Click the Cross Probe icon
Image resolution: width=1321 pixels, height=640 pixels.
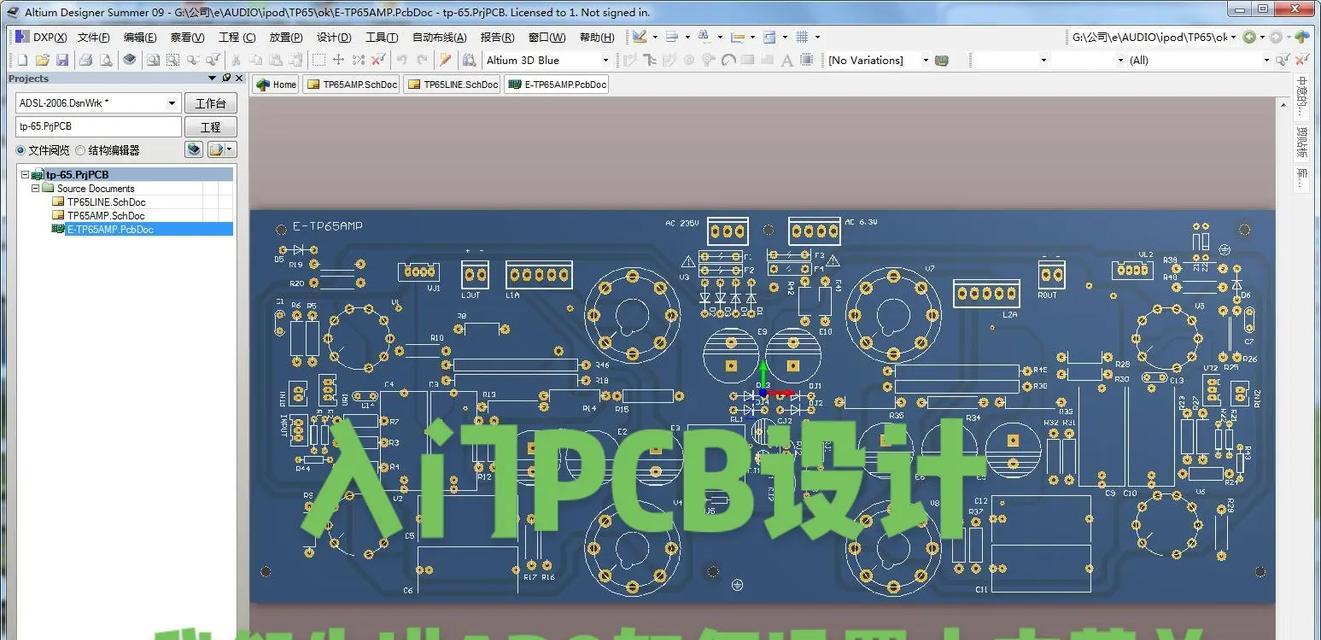pos(445,60)
